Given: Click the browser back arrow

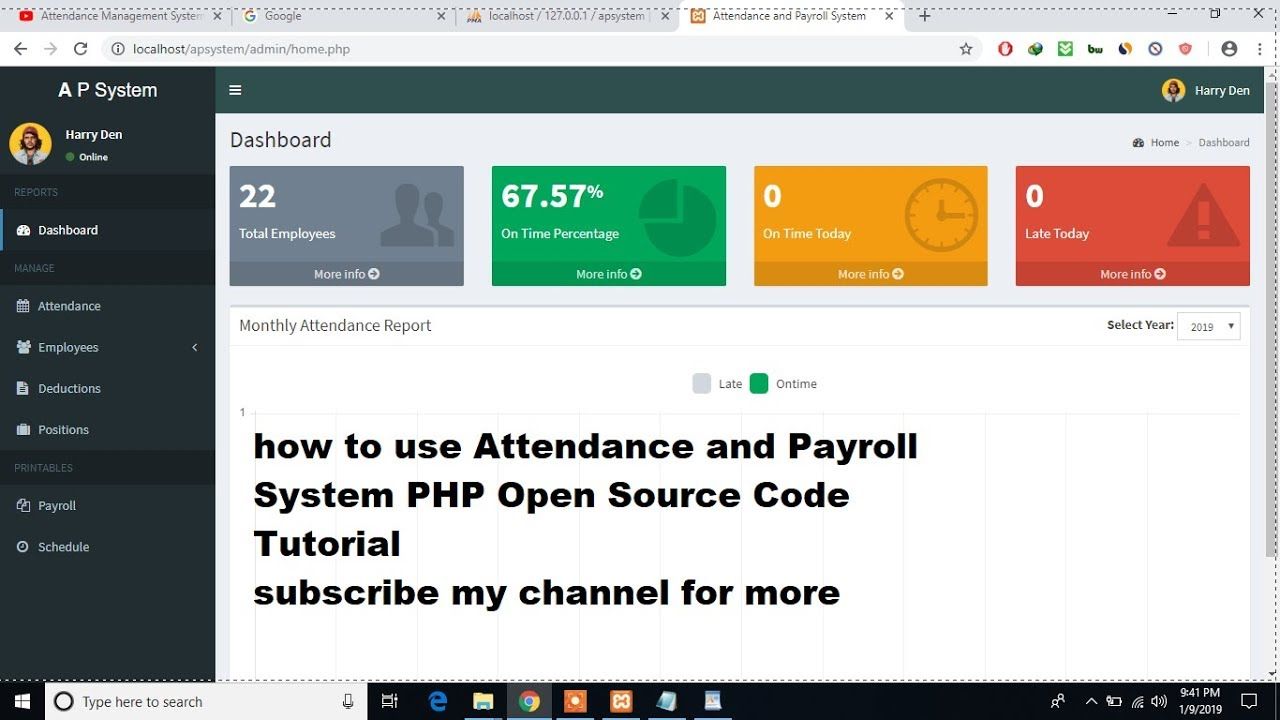Looking at the screenshot, I should pos(20,48).
